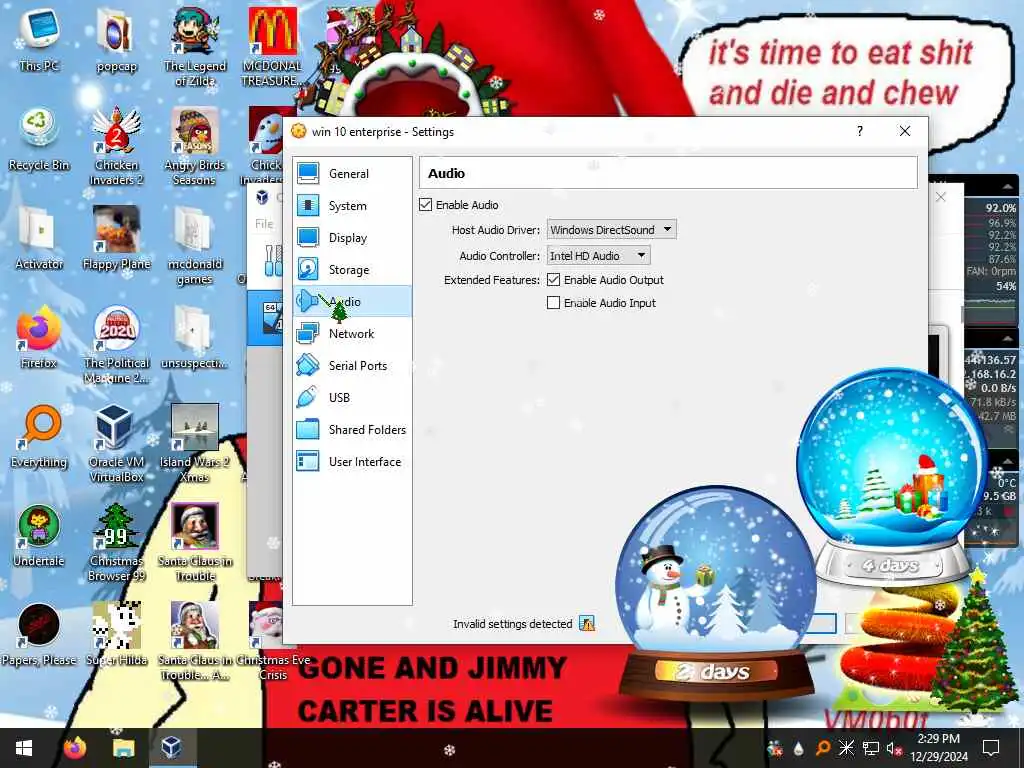Image resolution: width=1024 pixels, height=768 pixels.
Task: Select Everything search desktop shortcut
Action: pyautogui.click(x=39, y=436)
